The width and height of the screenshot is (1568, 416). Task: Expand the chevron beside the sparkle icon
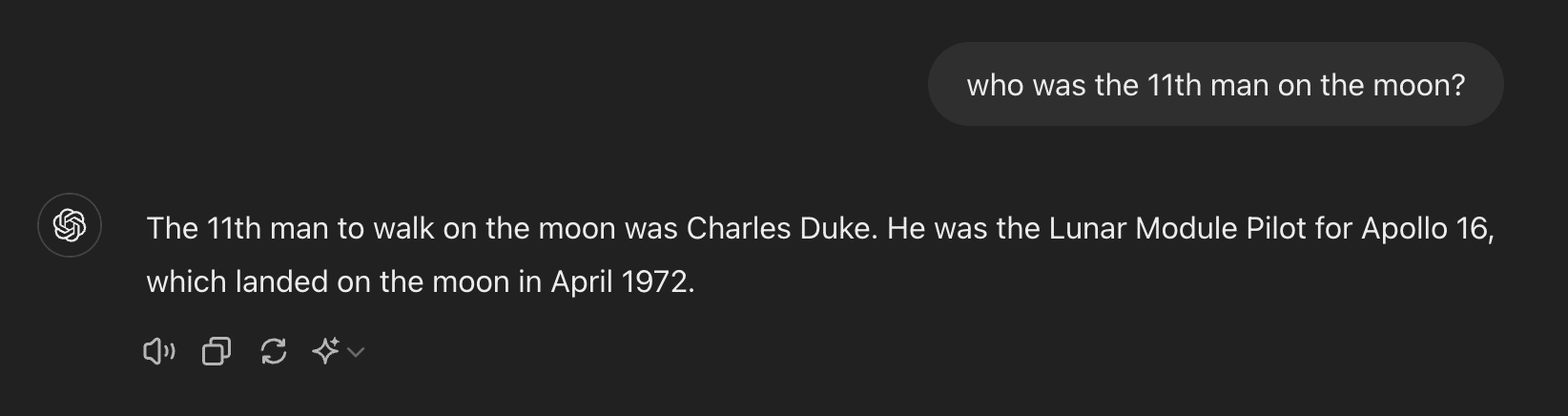point(356,352)
